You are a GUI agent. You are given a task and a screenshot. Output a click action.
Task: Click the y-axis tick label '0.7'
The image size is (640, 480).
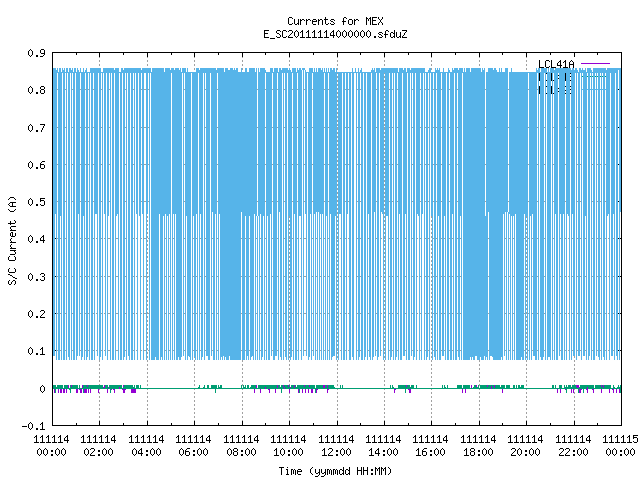(36, 128)
